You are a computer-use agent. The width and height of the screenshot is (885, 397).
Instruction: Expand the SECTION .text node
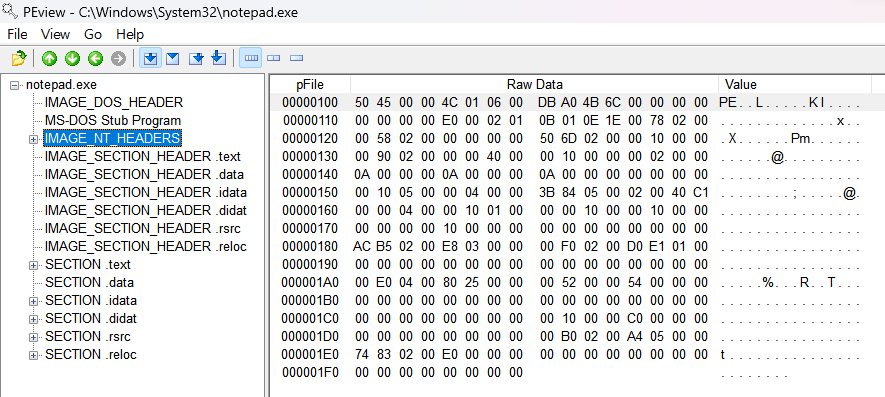[33, 265]
